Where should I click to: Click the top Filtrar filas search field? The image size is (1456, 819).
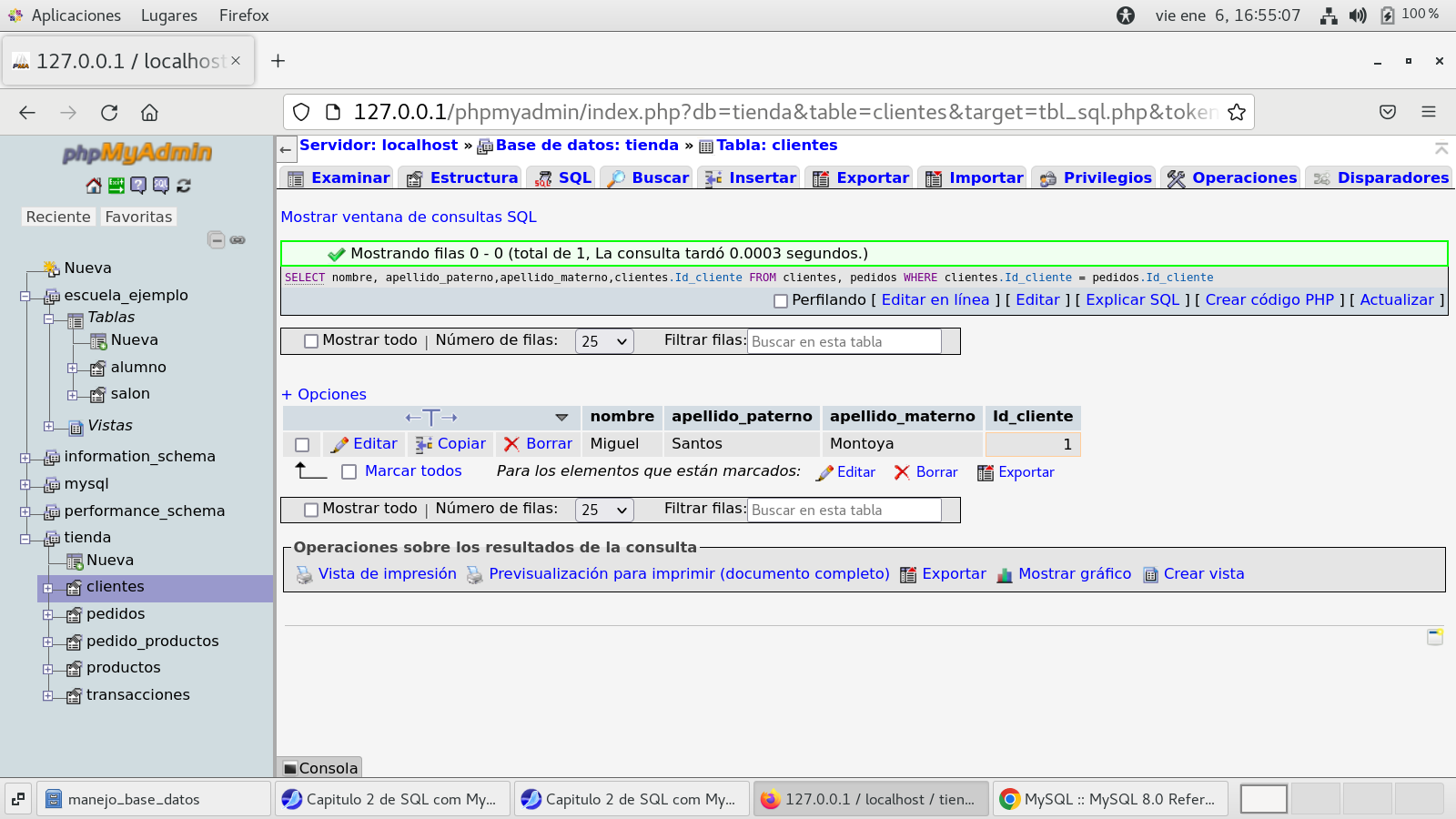click(x=844, y=342)
